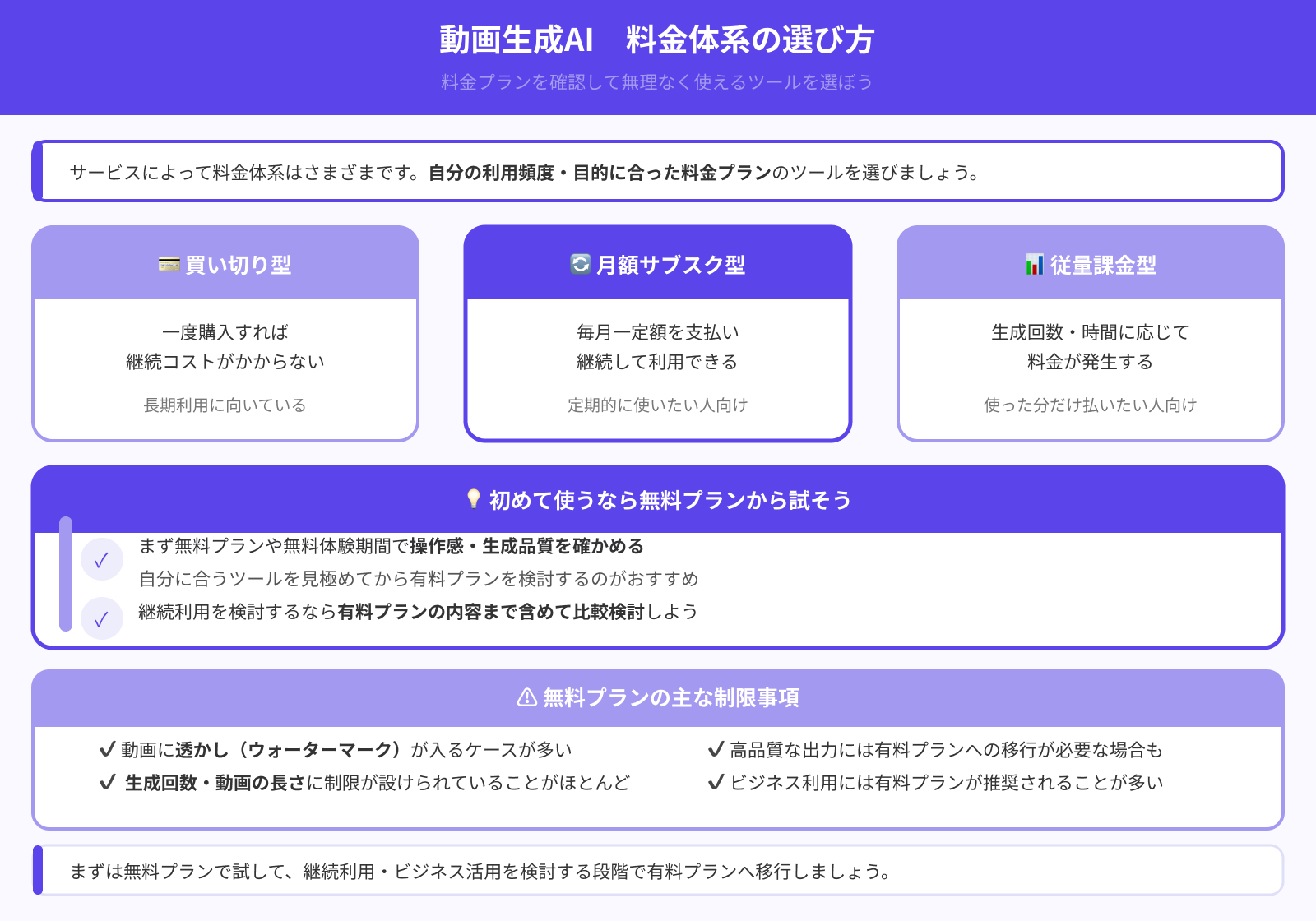Image resolution: width=1316 pixels, height=921 pixels.
Task: Click the checkmark before 動画に透かし
Action: tap(107, 749)
